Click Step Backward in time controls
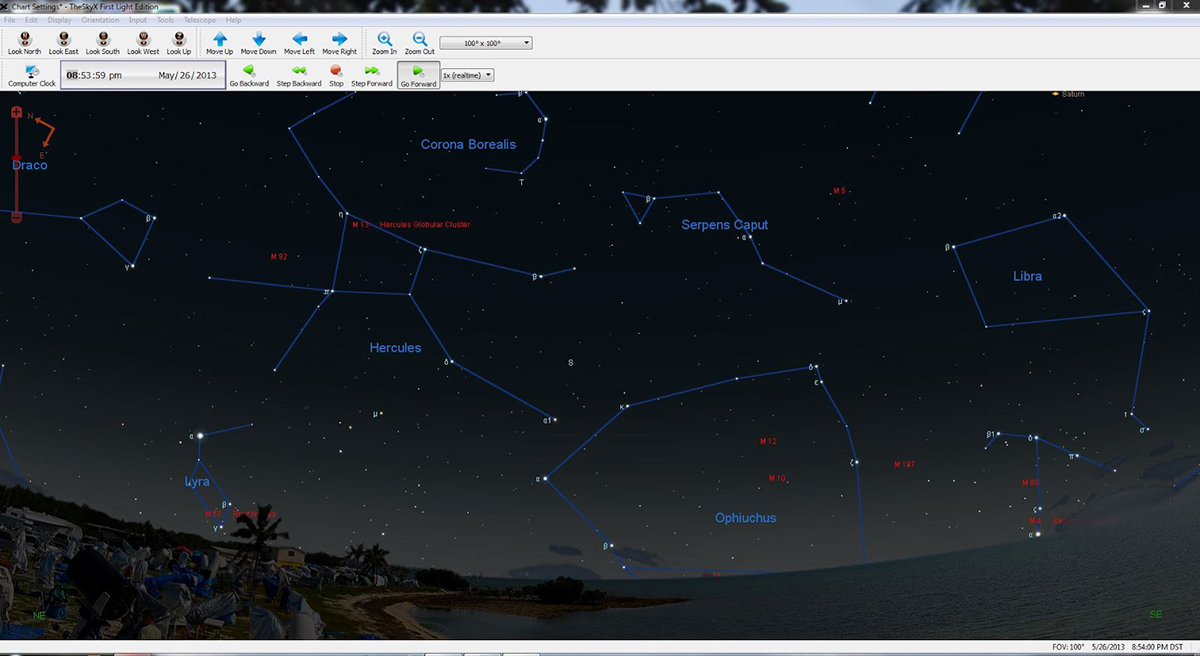Viewport: 1200px width, 656px height. coord(298,75)
